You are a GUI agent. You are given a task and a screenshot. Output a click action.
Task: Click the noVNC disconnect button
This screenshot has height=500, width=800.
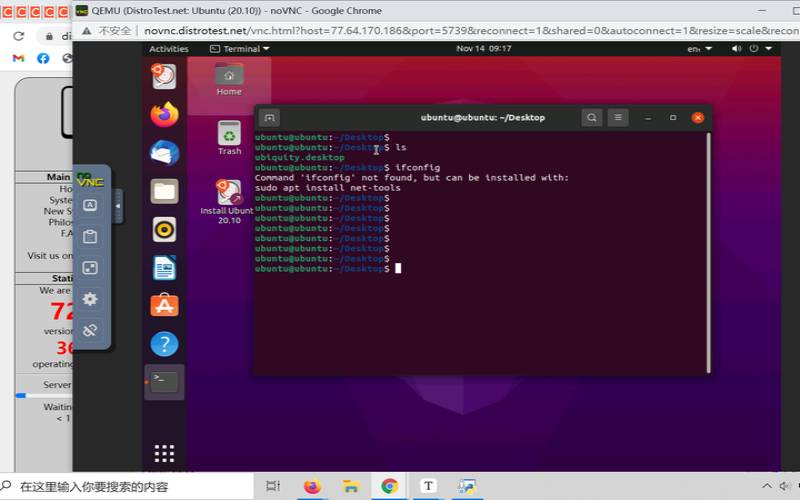(90, 330)
